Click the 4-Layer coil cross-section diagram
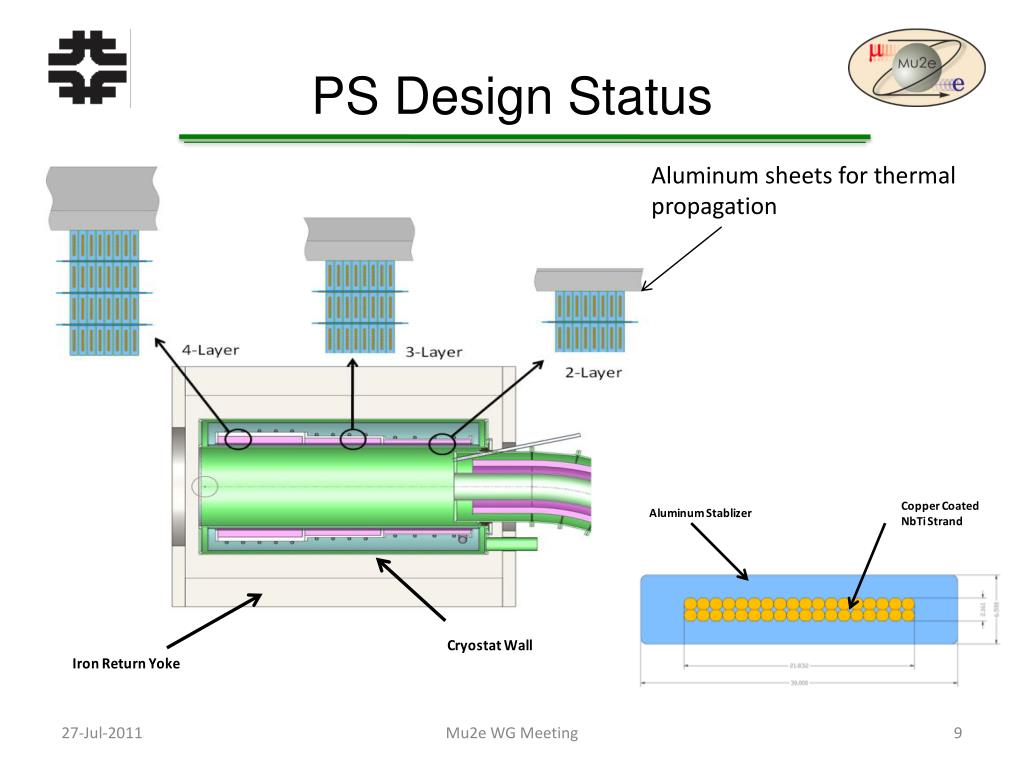 tap(103, 261)
